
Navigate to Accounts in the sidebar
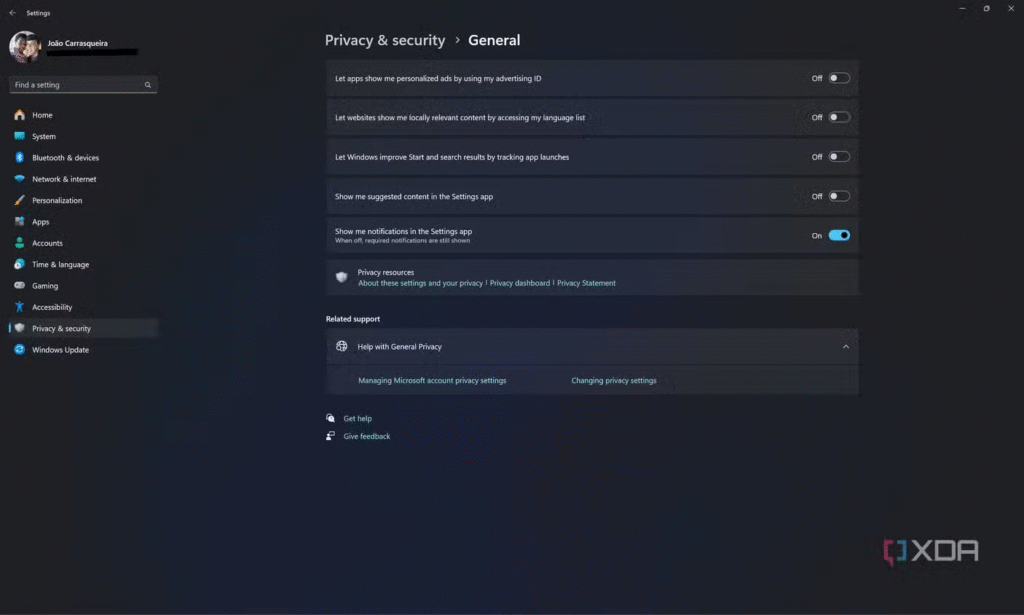47,243
